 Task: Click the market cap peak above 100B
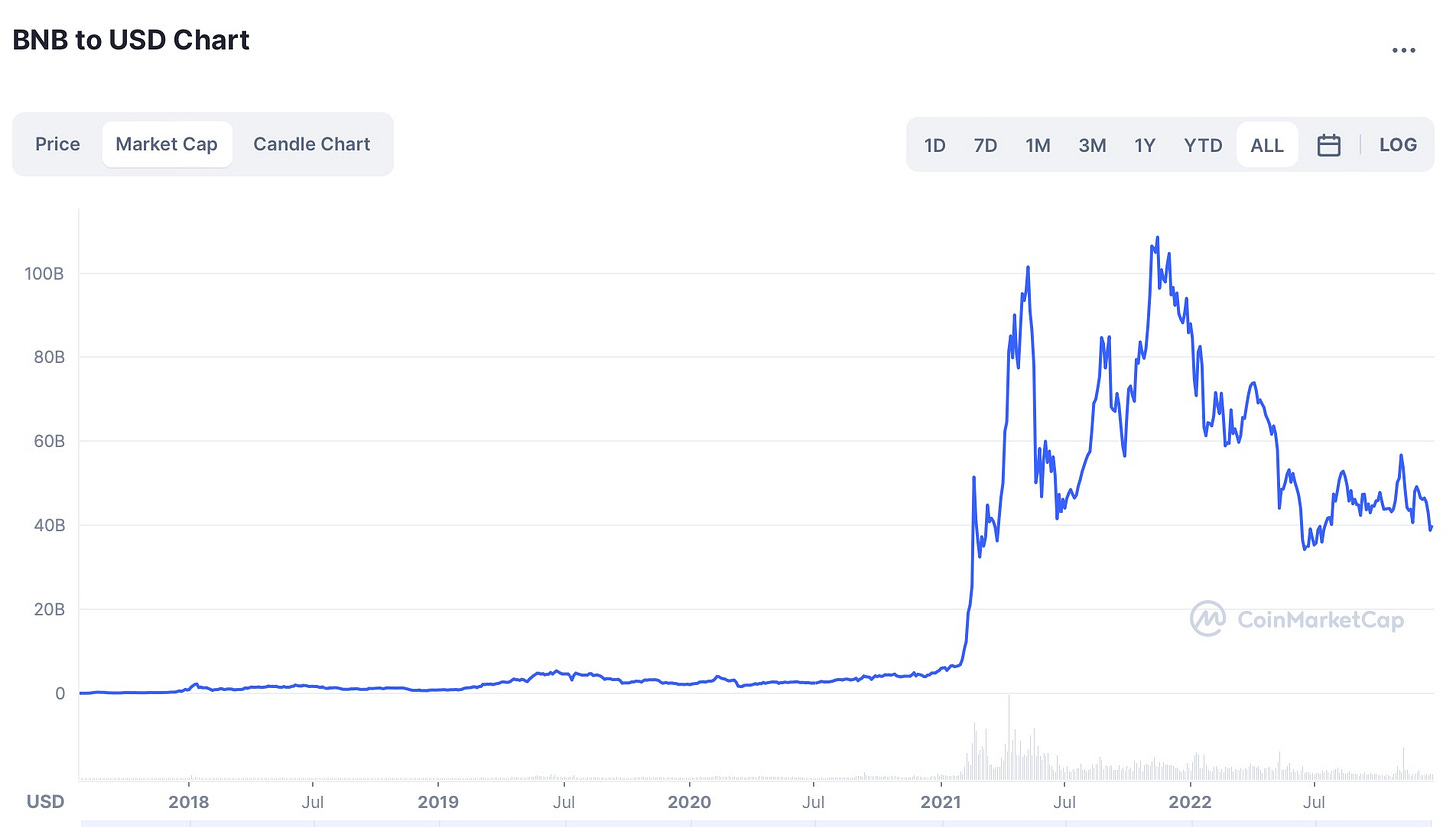(1158, 238)
